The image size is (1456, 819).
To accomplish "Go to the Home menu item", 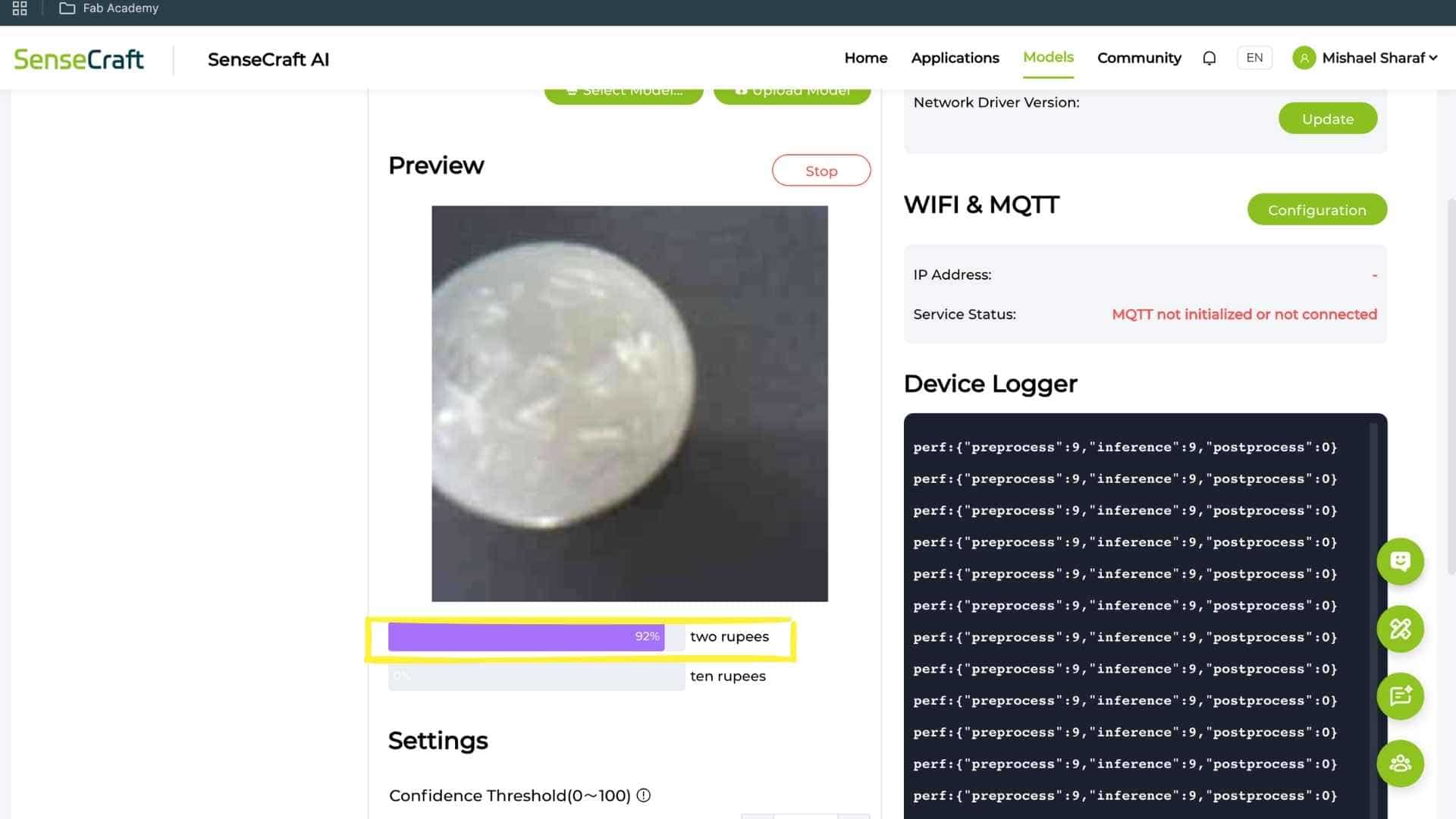I will click(865, 58).
